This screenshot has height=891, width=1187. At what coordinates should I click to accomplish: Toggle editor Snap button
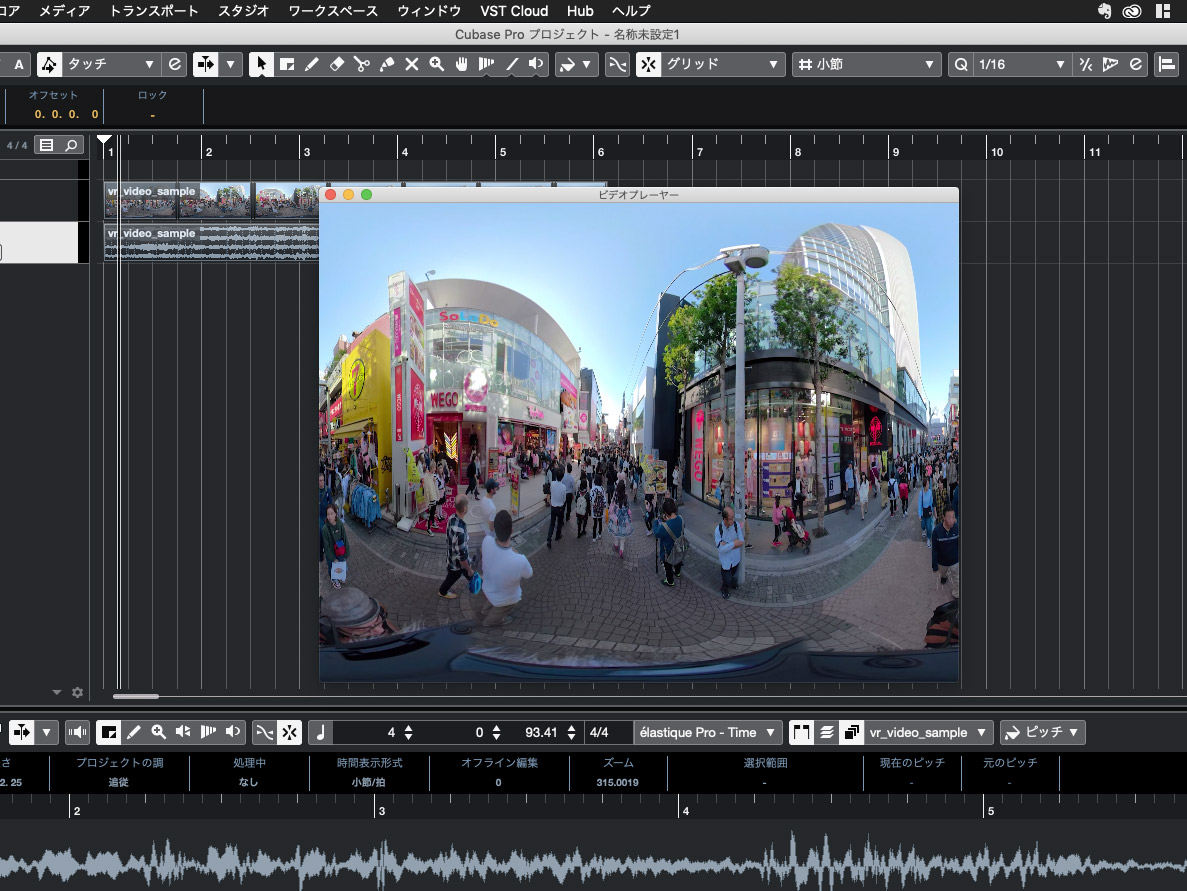(x=289, y=732)
